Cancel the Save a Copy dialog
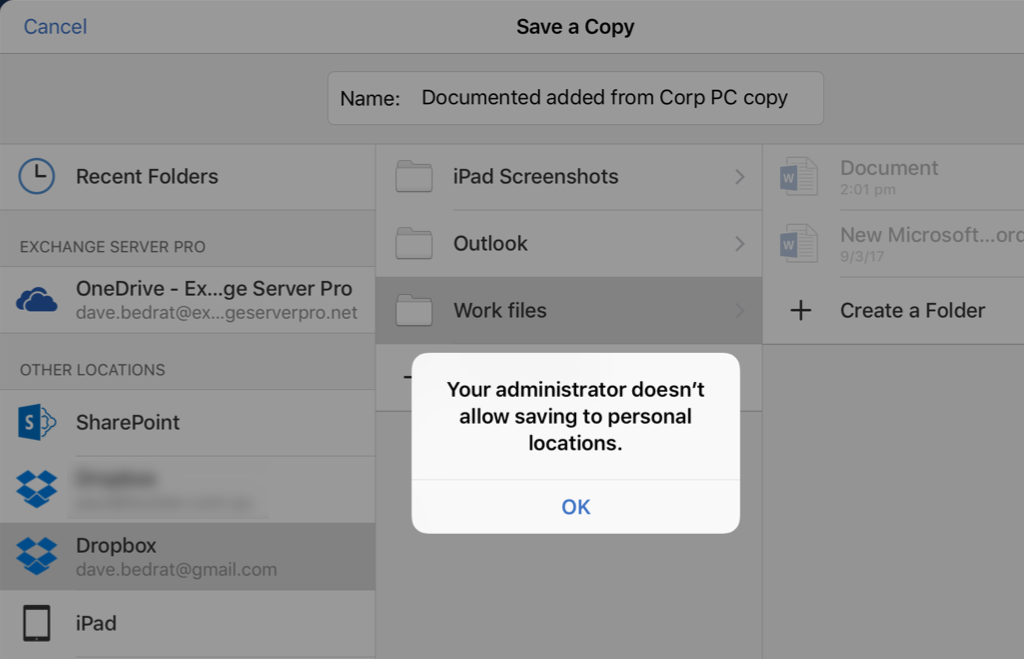 tap(55, 27)
